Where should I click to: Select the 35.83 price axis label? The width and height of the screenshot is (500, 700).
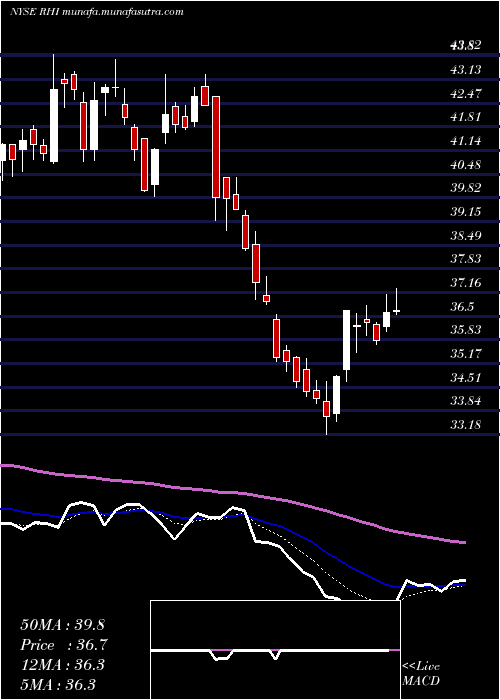(x=466, y=329)
